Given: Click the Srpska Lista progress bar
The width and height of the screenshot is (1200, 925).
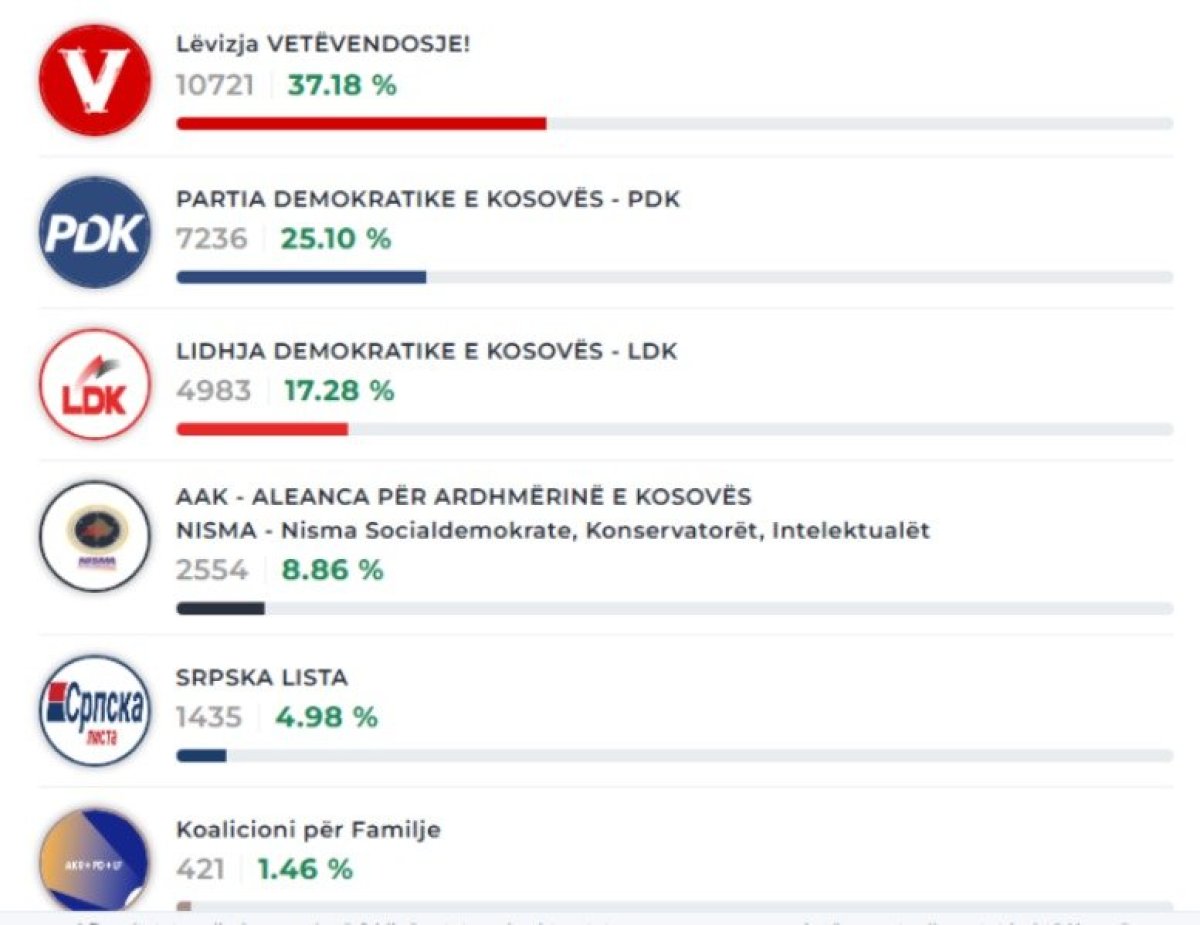Looking at the screenshot, I should (x=201, y=756).
